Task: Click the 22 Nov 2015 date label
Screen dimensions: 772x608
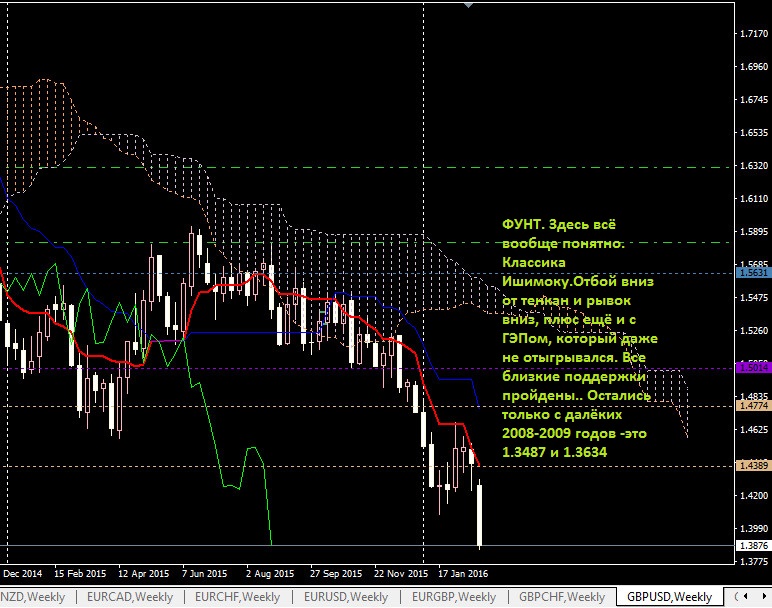Action: point(401,574)
